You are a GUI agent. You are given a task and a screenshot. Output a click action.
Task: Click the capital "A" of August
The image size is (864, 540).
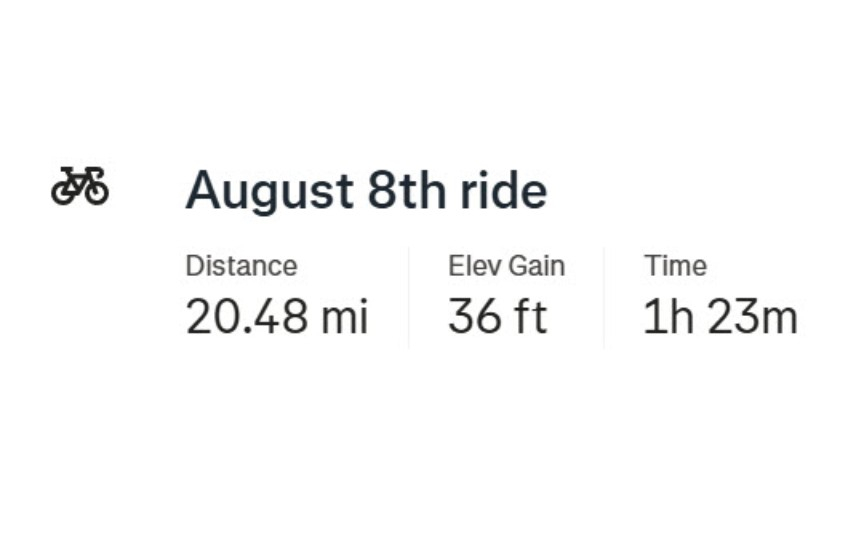203,190
